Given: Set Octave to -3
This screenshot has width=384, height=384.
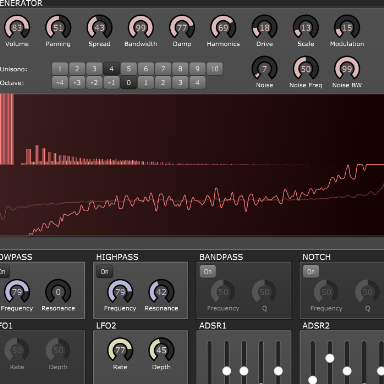Looking at the screenshot, I should (77, 83).
